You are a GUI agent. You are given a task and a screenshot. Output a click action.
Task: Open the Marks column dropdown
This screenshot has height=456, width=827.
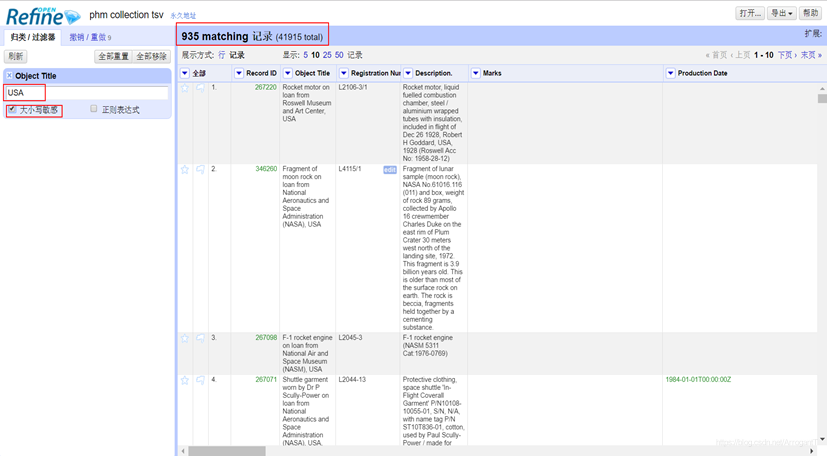tap(476, 73)
